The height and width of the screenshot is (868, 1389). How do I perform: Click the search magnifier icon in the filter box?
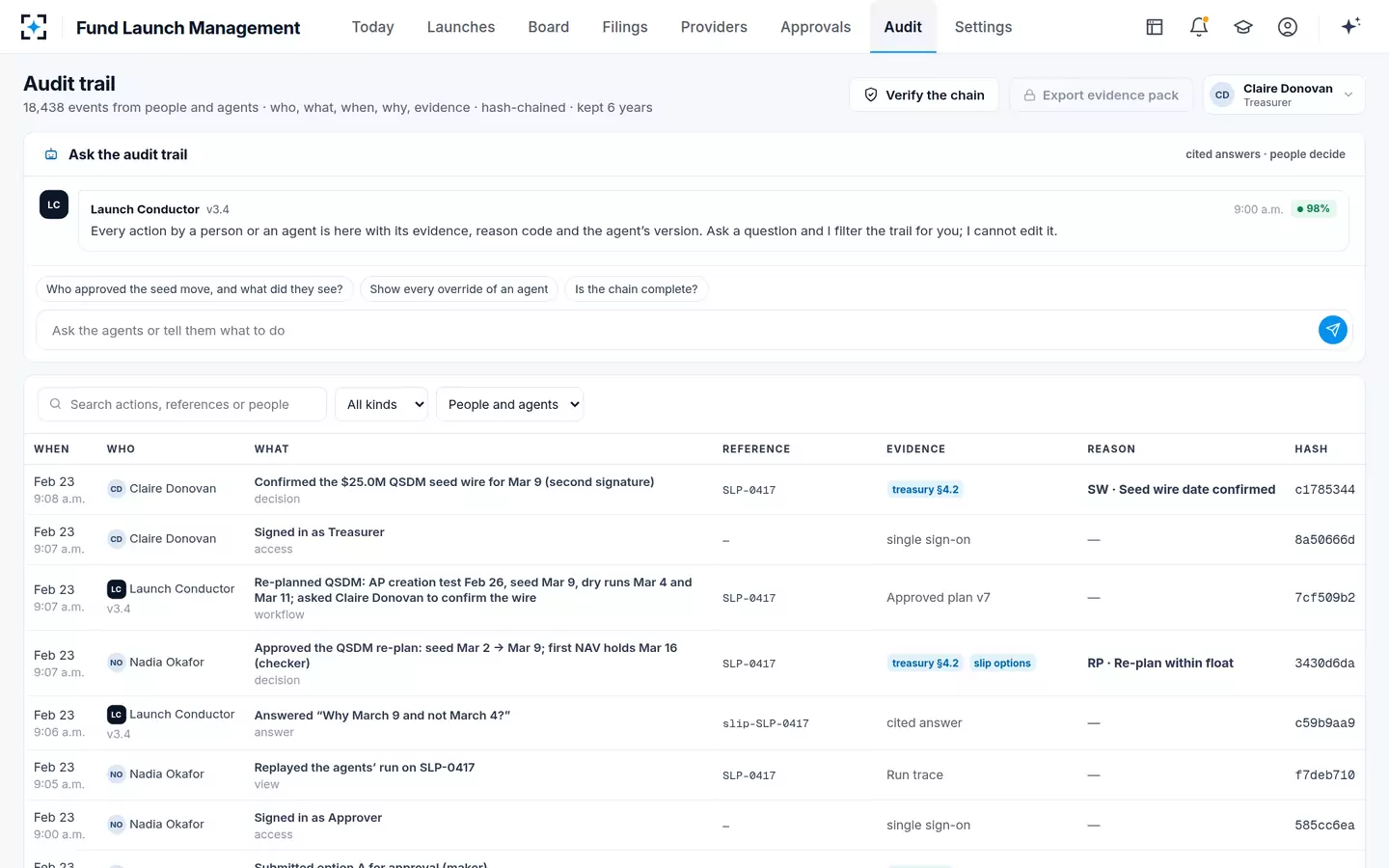tap(55, 404)
